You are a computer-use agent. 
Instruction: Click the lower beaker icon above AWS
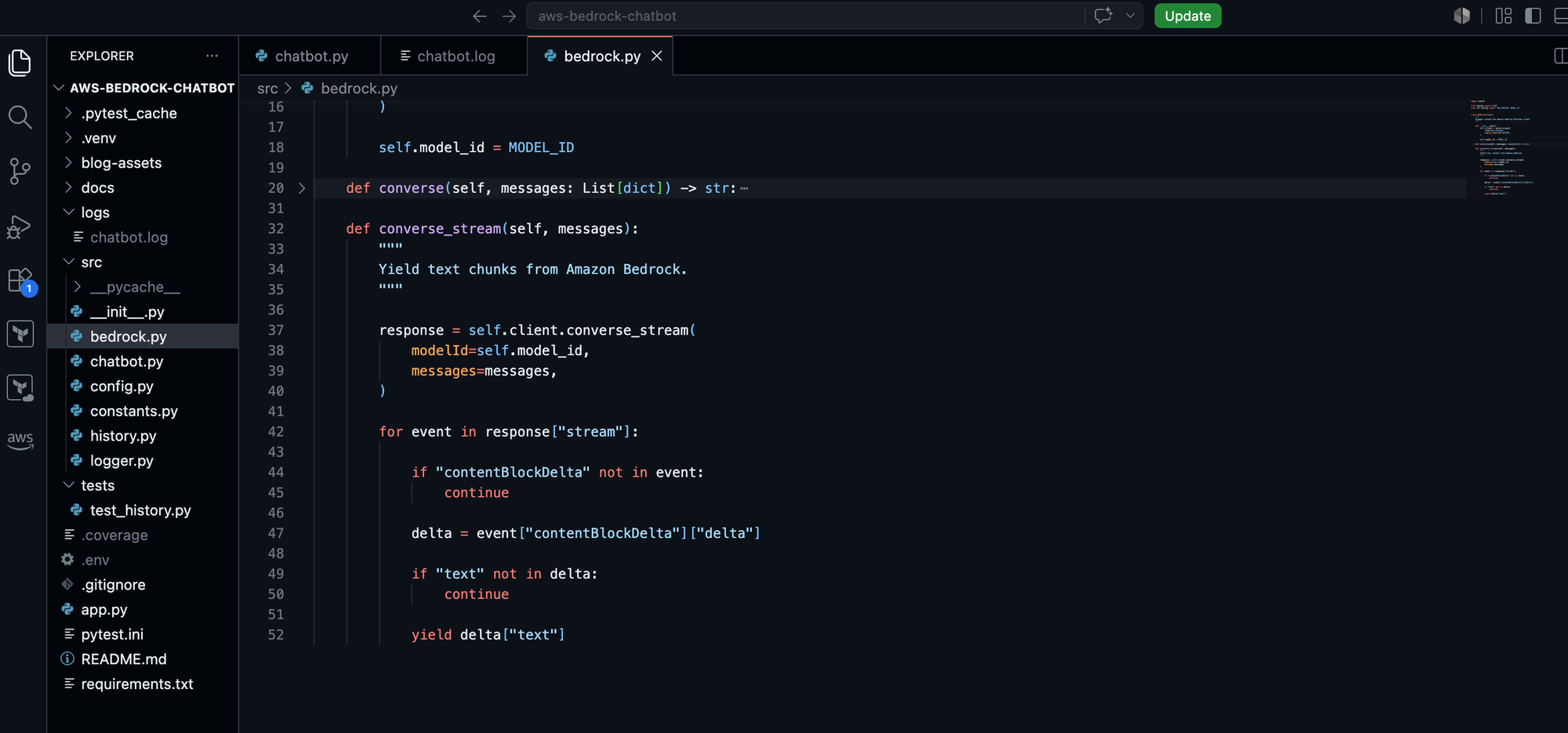(20, 388)
